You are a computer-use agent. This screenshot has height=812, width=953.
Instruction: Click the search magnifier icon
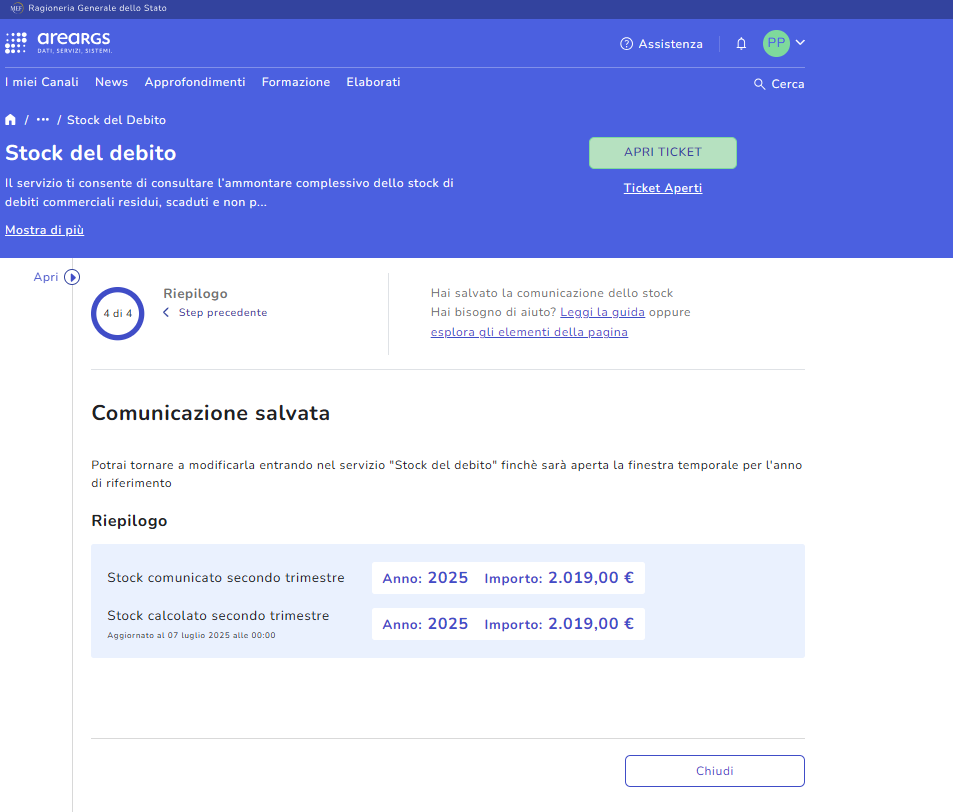pyautogui.click(x=759, y=84)
